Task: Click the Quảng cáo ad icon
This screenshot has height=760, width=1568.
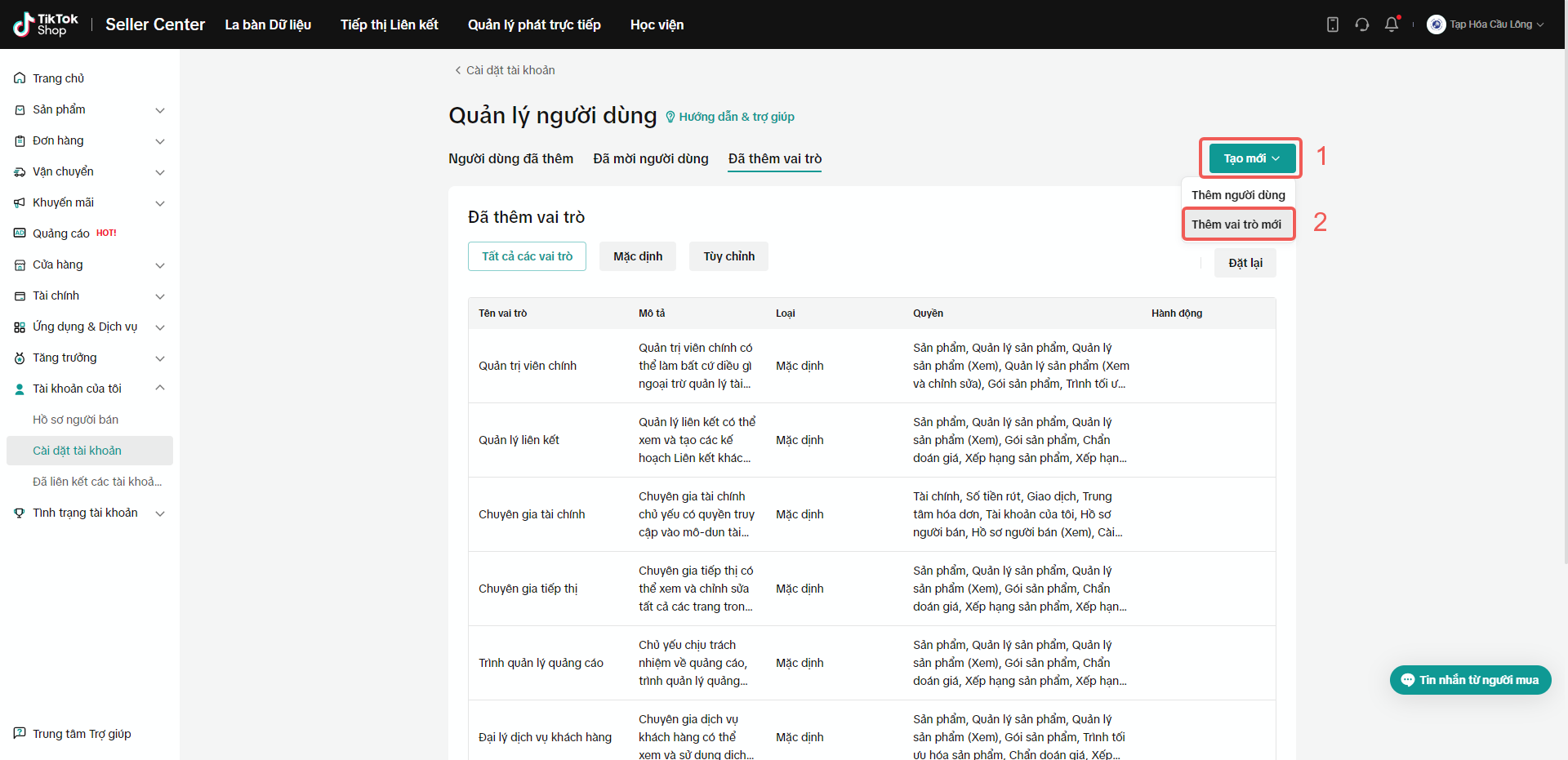Action: pyautogui.click(x=20, y=233)
